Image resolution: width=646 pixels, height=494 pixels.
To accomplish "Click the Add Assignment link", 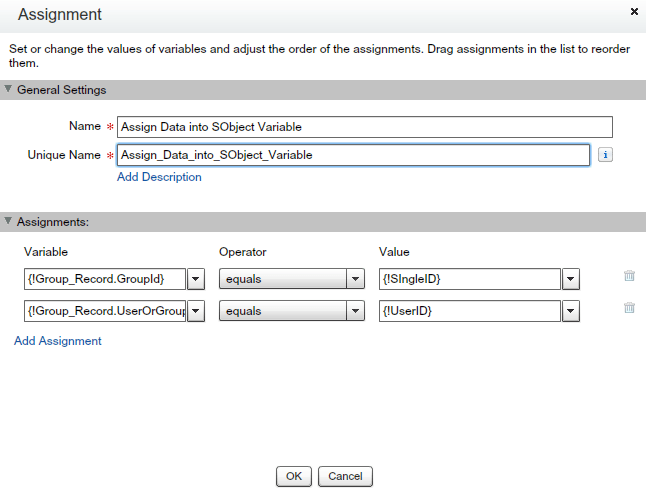I will [x=58, y=341].
